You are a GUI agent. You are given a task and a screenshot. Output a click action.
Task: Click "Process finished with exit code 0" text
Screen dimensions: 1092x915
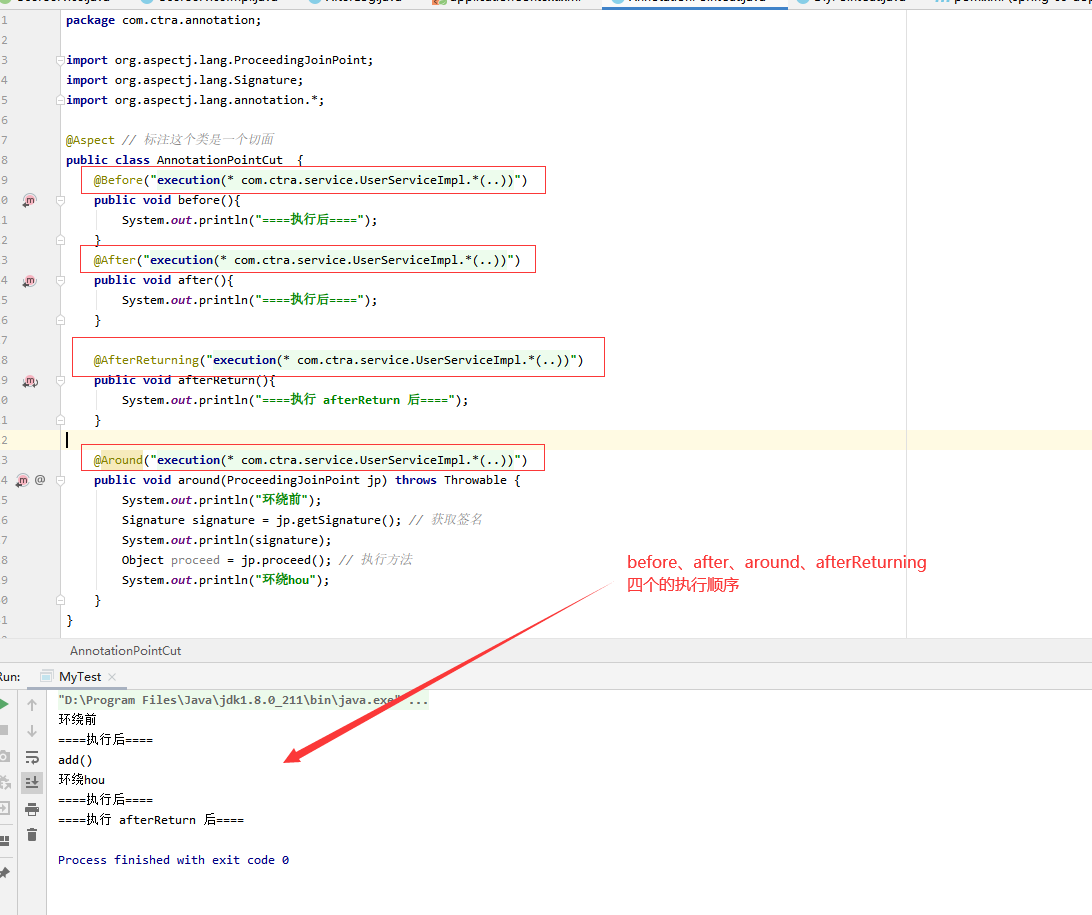[x=173, y=860]
